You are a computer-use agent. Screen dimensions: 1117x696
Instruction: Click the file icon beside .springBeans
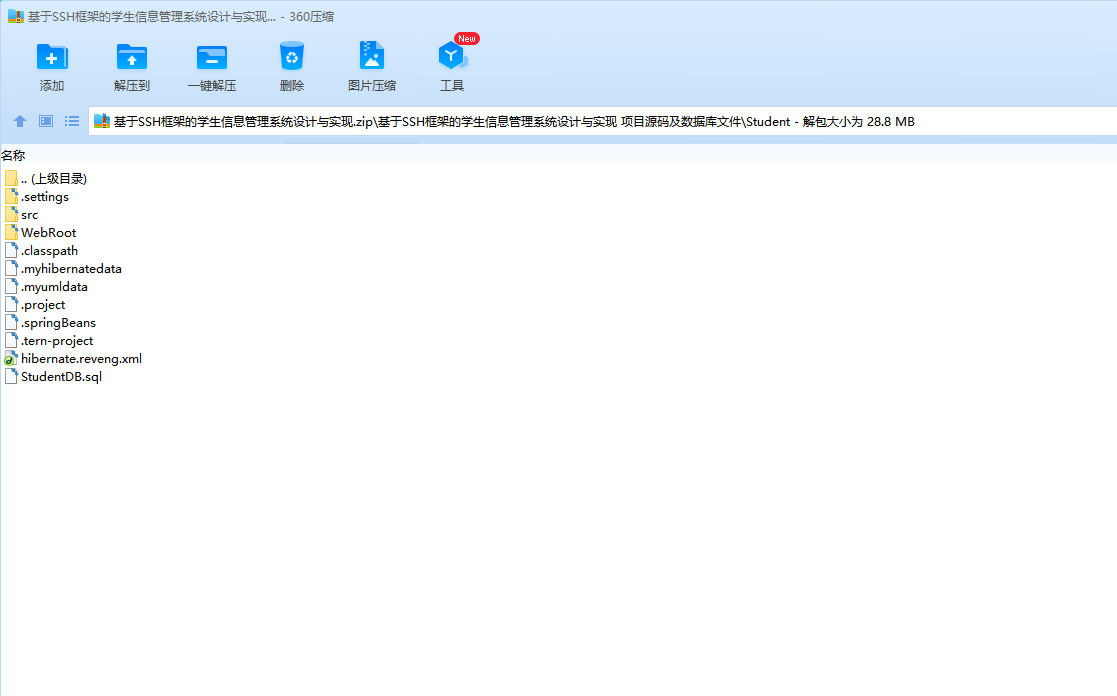coord(11,323)
